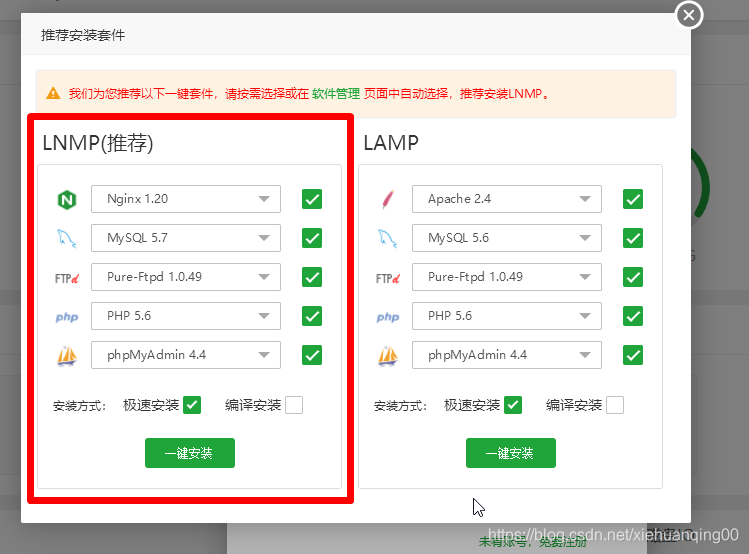Image resolution: width=749 pixels, height=554 pixels.
Task: Close the recommended install dialog
Action: pyautogui.click(x=689, y=15)
